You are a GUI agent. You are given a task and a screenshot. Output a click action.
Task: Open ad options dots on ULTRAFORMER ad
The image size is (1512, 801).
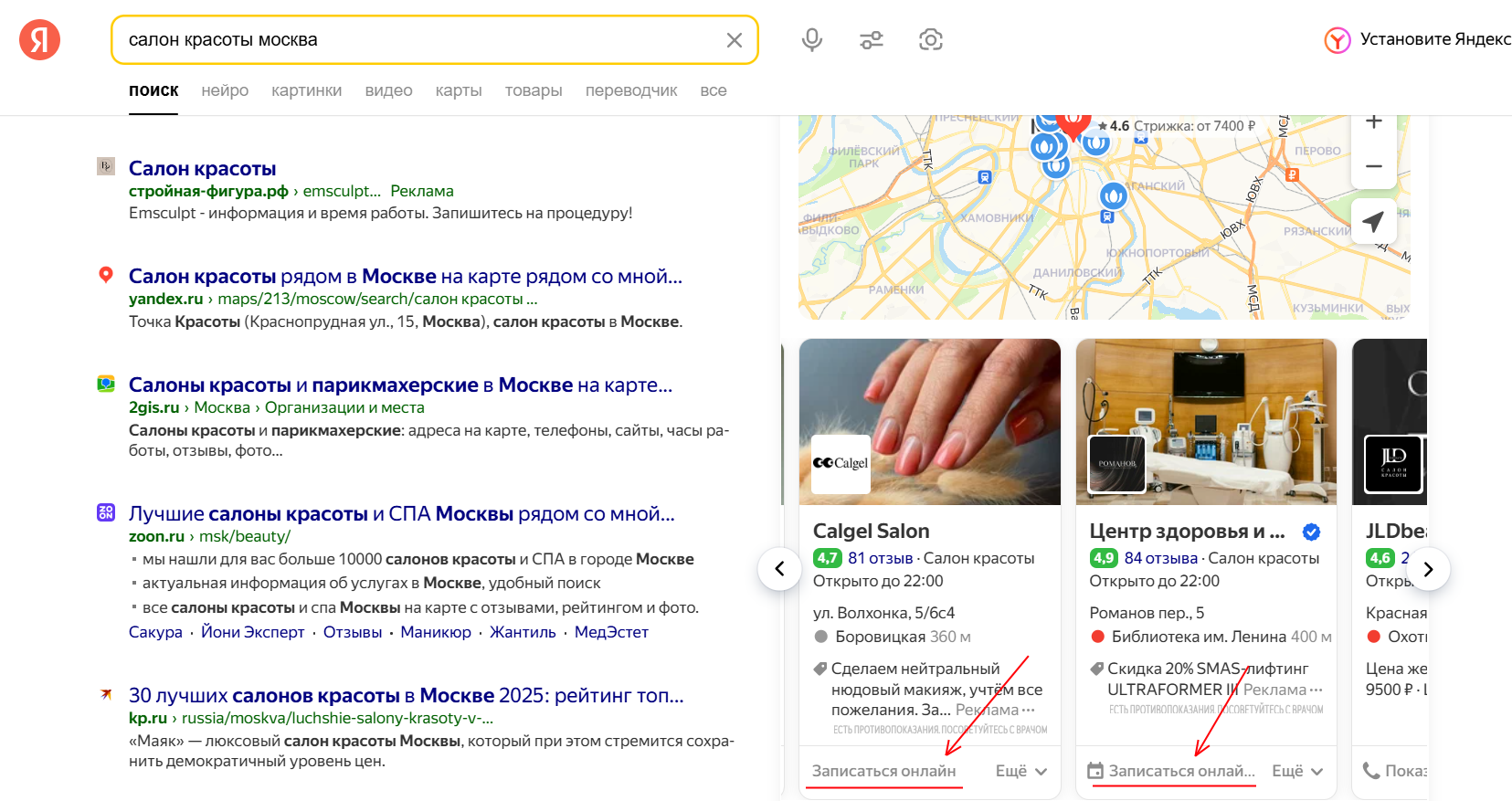[x=1316, y=690]
